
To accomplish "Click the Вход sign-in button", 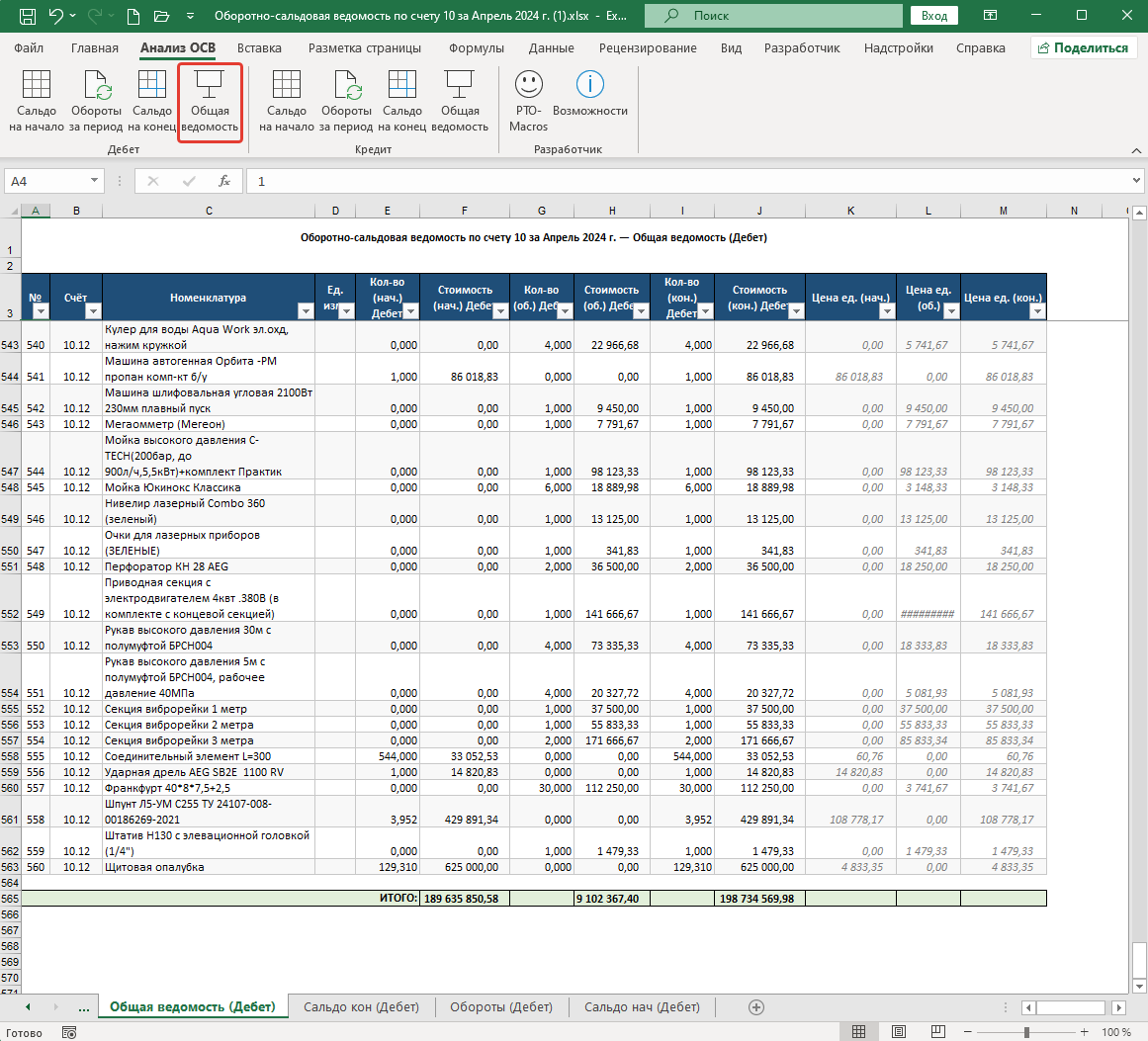I will point(934,16).
